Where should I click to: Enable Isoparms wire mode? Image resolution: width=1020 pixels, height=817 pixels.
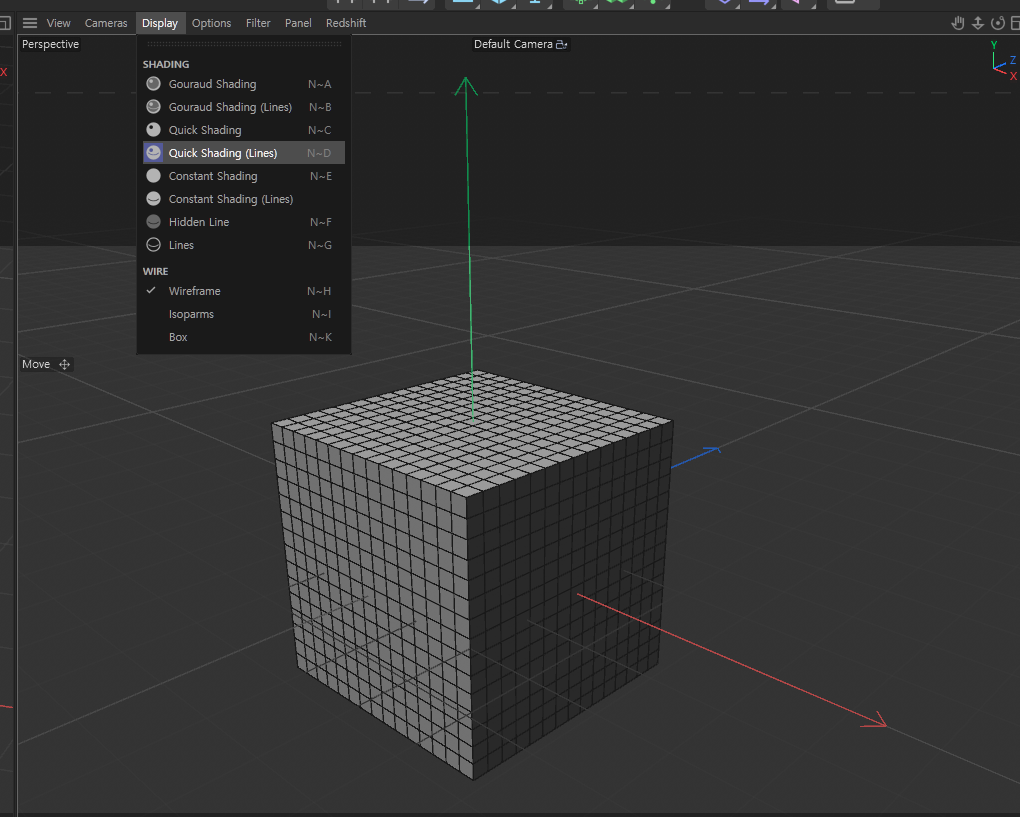[x=191, y=314]
